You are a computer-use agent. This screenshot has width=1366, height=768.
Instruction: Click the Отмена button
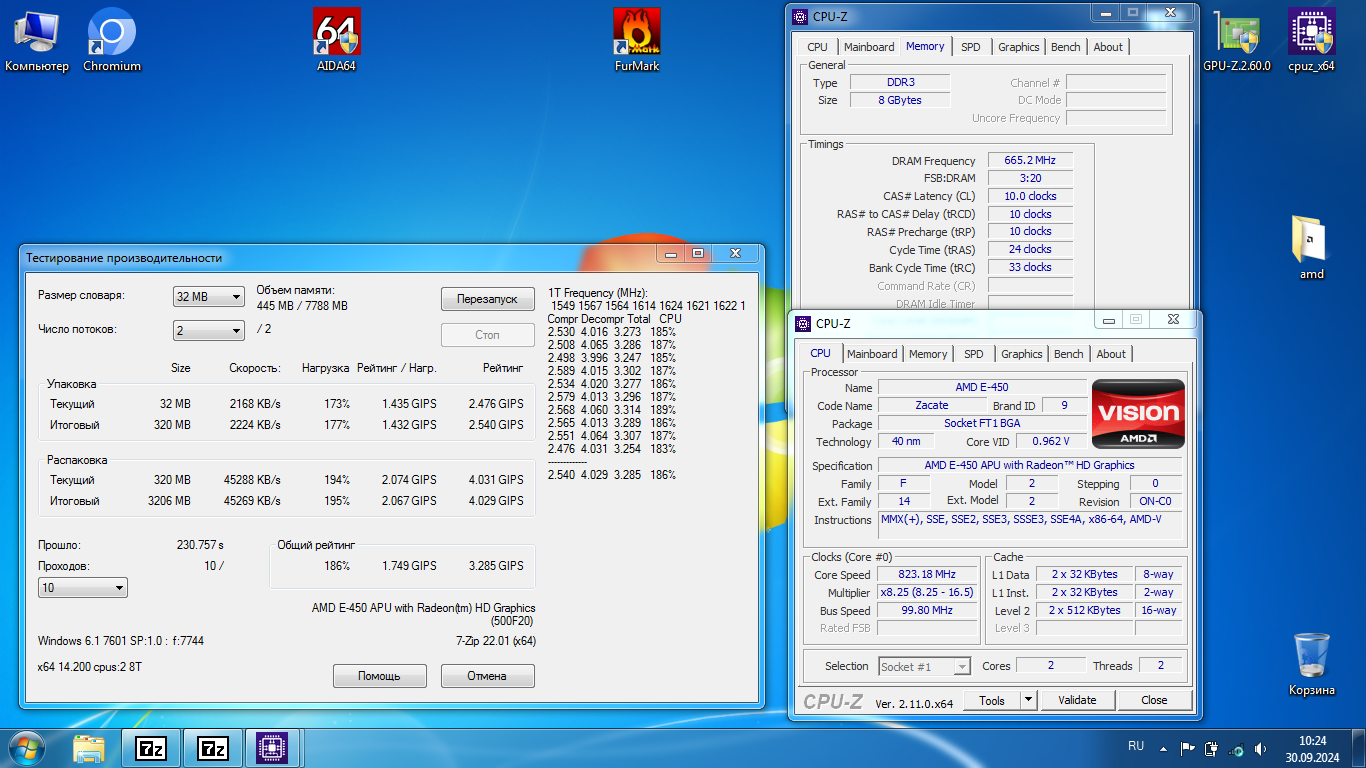[487, 676]
